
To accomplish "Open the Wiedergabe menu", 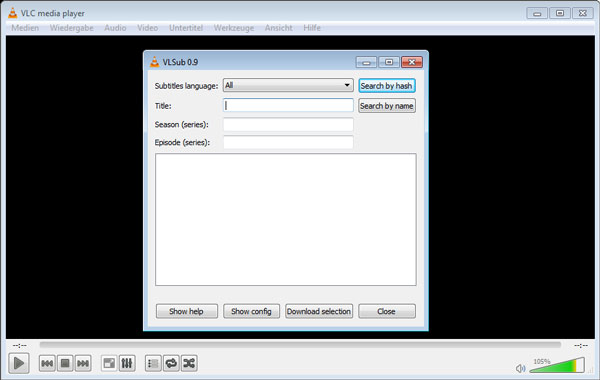I will point(72,28).
